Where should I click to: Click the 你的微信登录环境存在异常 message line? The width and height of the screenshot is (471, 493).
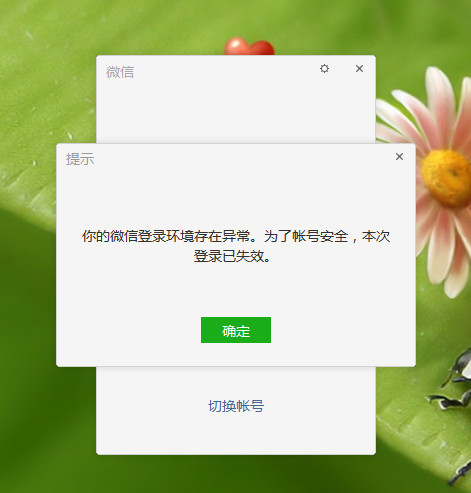click(236, 236)
